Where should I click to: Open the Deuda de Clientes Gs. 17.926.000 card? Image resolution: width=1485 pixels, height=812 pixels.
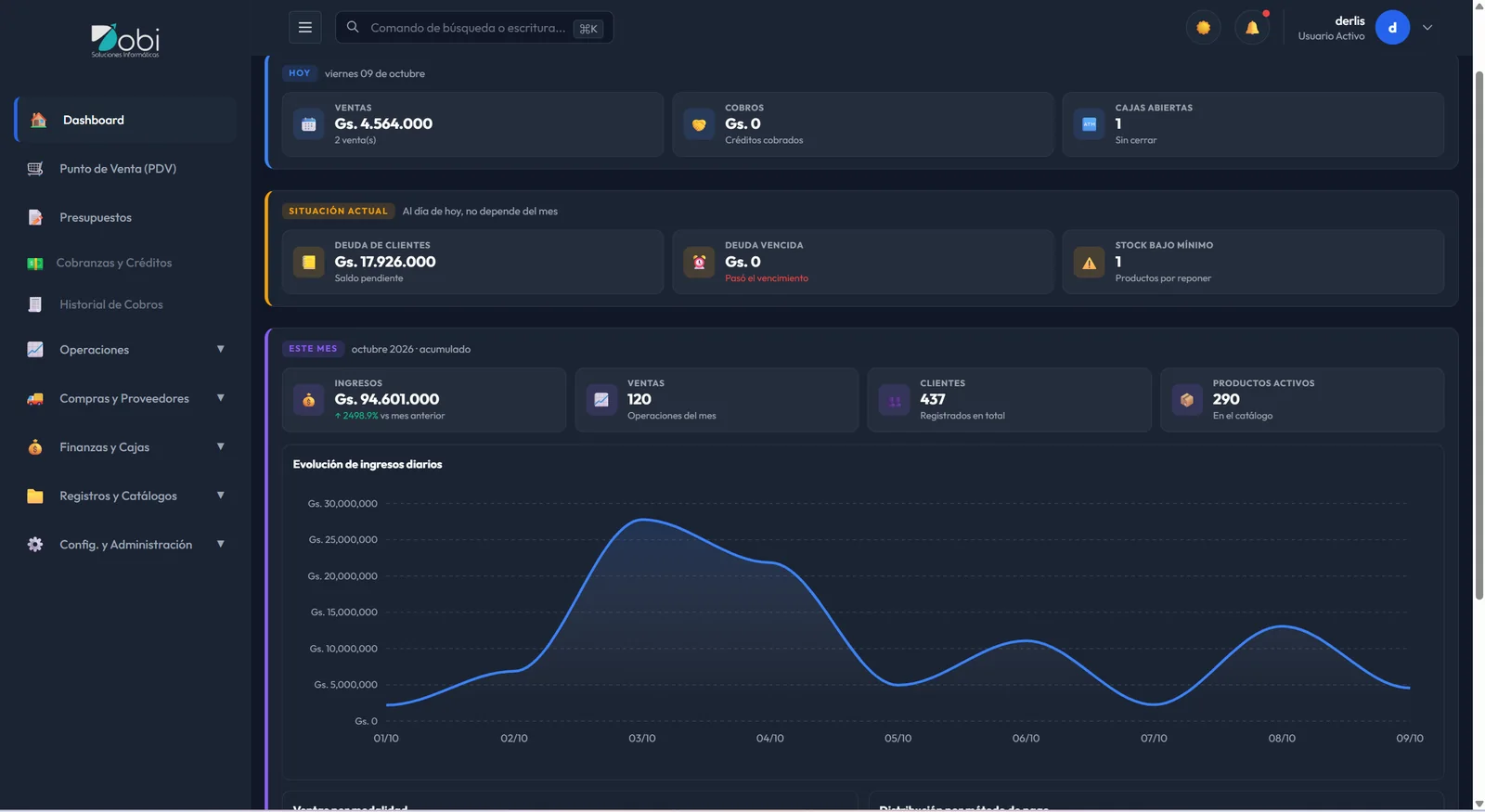tap(472, 262)
